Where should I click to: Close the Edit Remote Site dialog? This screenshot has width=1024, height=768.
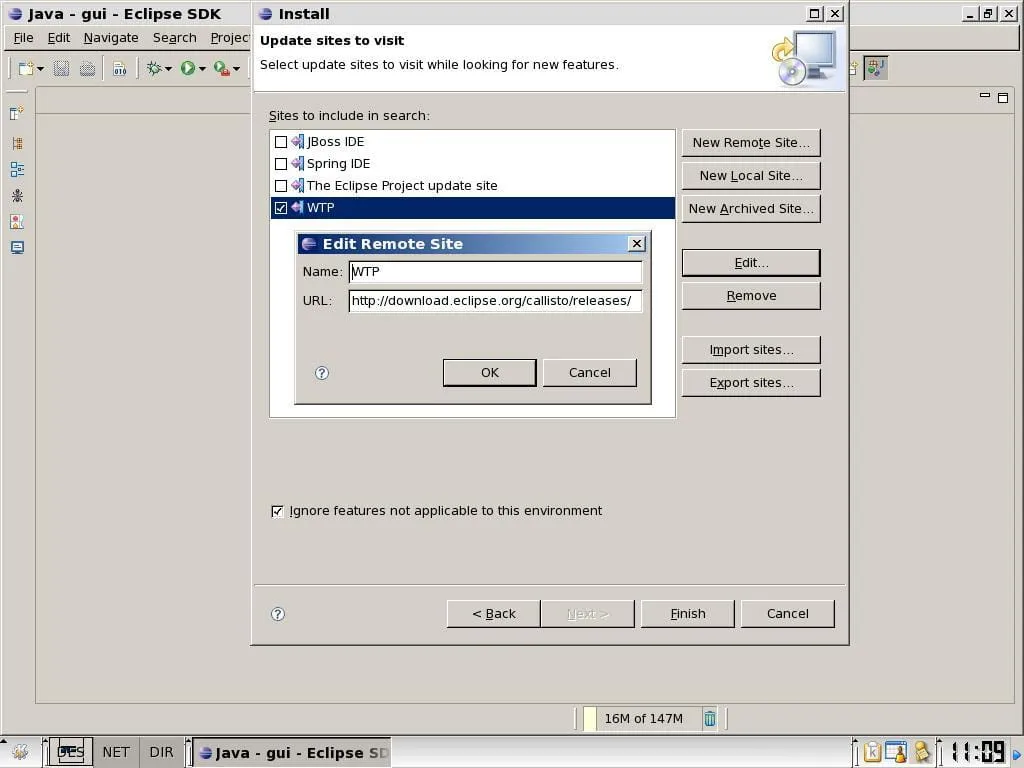pyautogui.click(x=637, y=244)
